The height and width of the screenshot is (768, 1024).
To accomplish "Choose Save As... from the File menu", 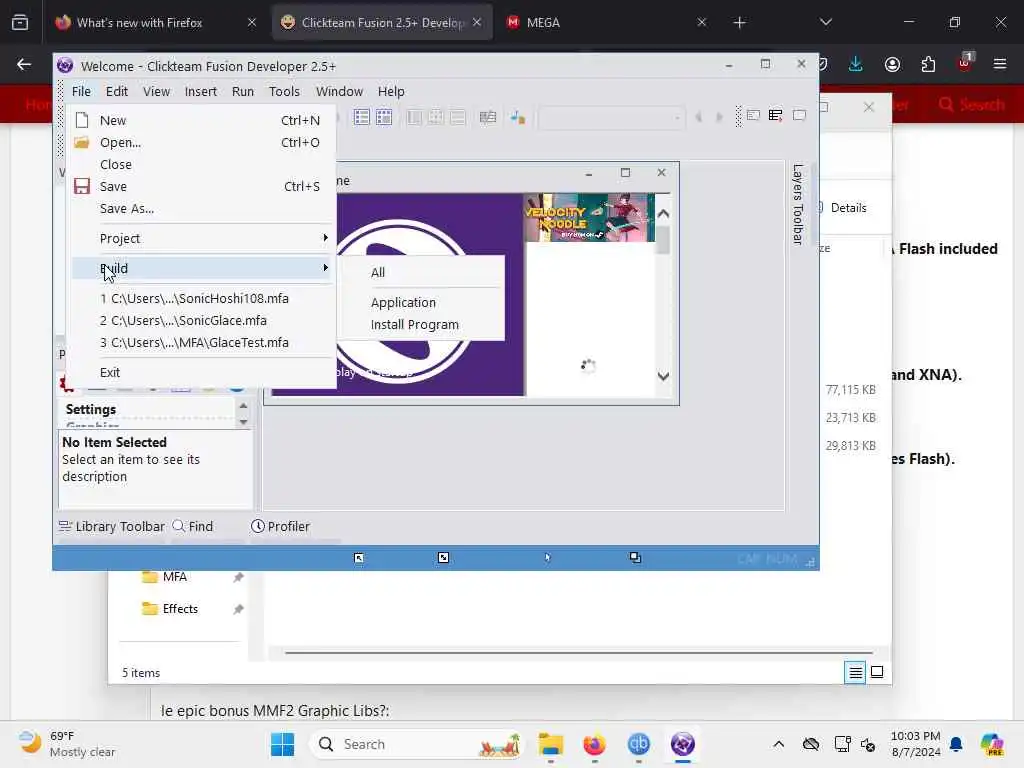I will 201,208.
